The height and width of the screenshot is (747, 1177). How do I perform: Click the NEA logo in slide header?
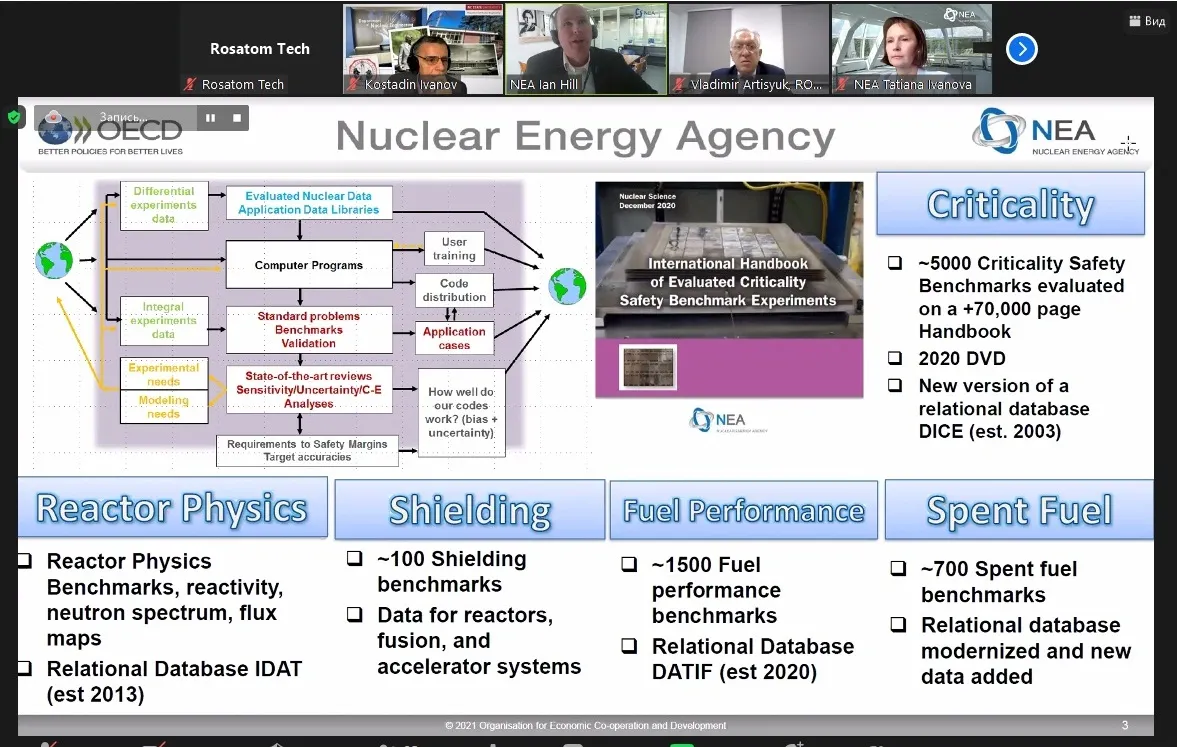pos(1055,131)
